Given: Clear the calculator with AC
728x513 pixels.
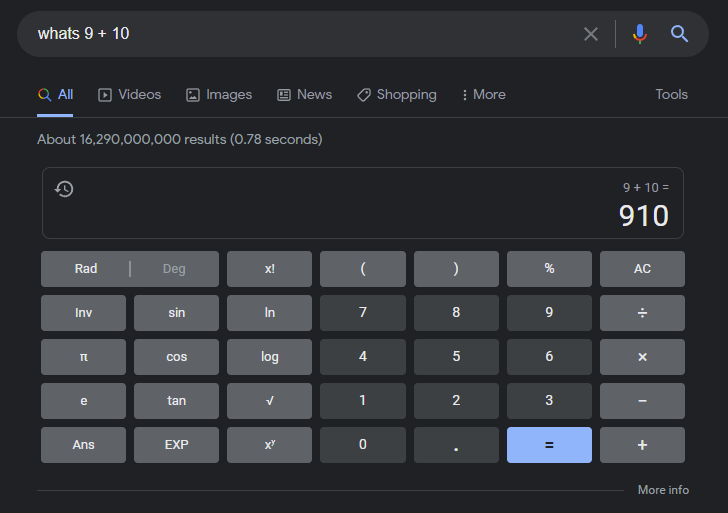Looking at the screenshot, I should (x=642, y=269).
